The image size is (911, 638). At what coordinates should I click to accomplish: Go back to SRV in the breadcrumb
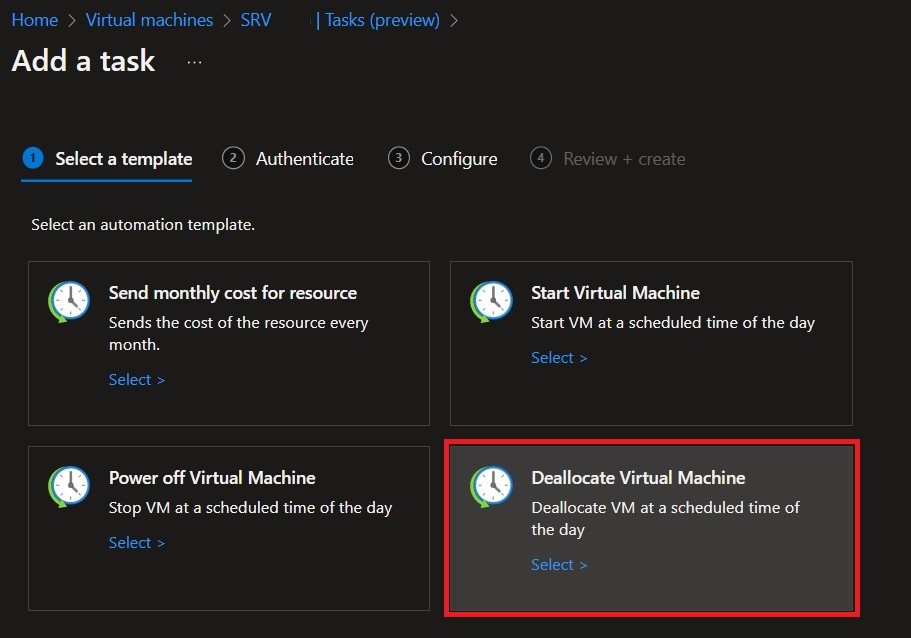(x=255, y=20)
